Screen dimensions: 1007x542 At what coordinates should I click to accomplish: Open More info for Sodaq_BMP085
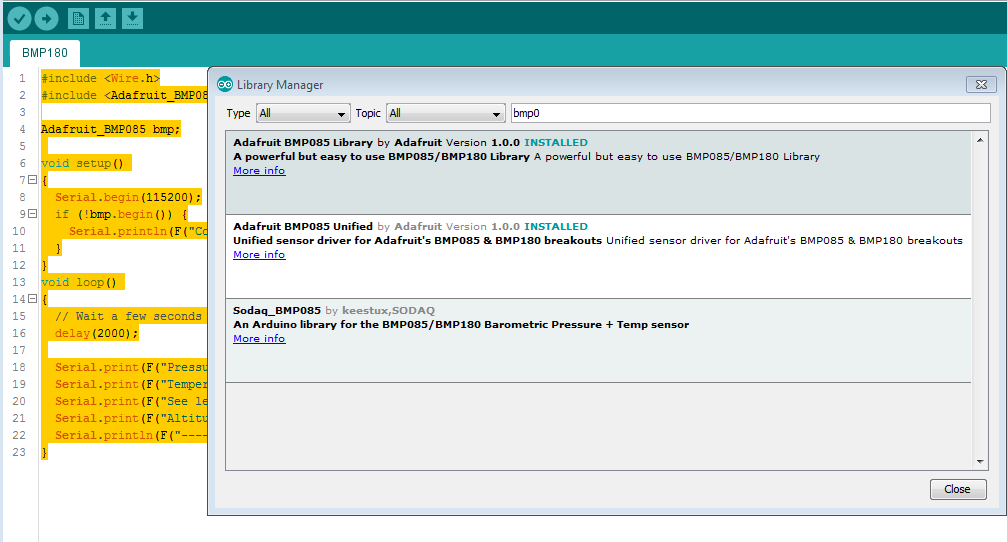[x=259, y=339]
